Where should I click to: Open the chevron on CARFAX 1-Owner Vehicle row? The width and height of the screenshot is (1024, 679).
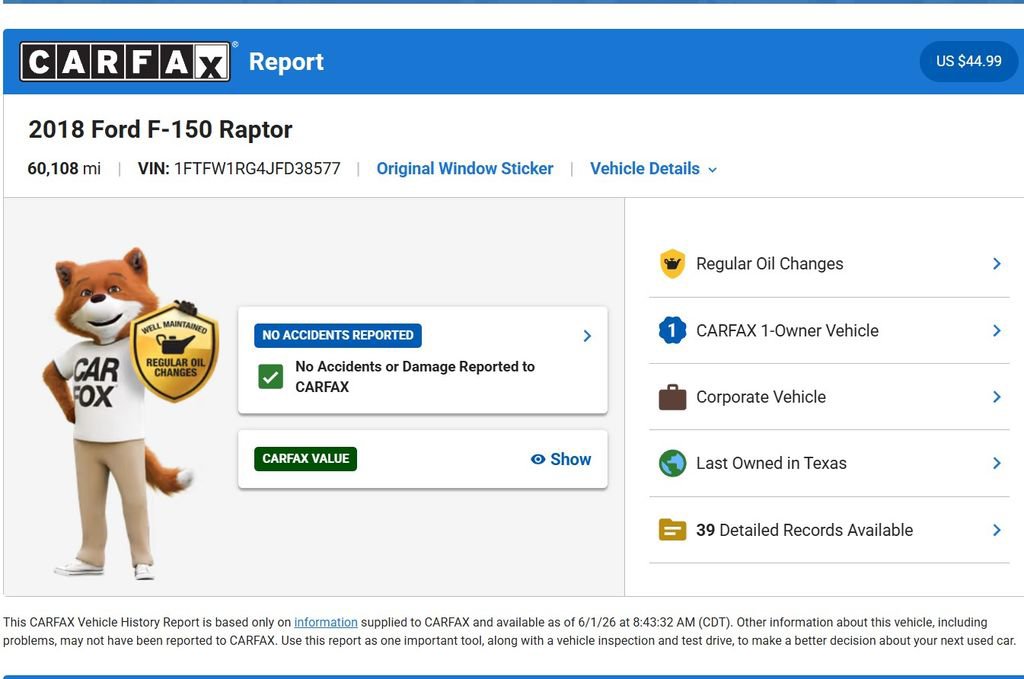(997, 330)
